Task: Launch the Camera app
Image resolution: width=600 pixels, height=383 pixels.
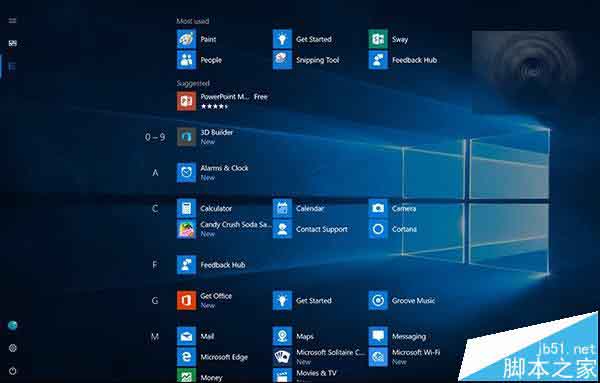Action: click(x=378, y=209)
